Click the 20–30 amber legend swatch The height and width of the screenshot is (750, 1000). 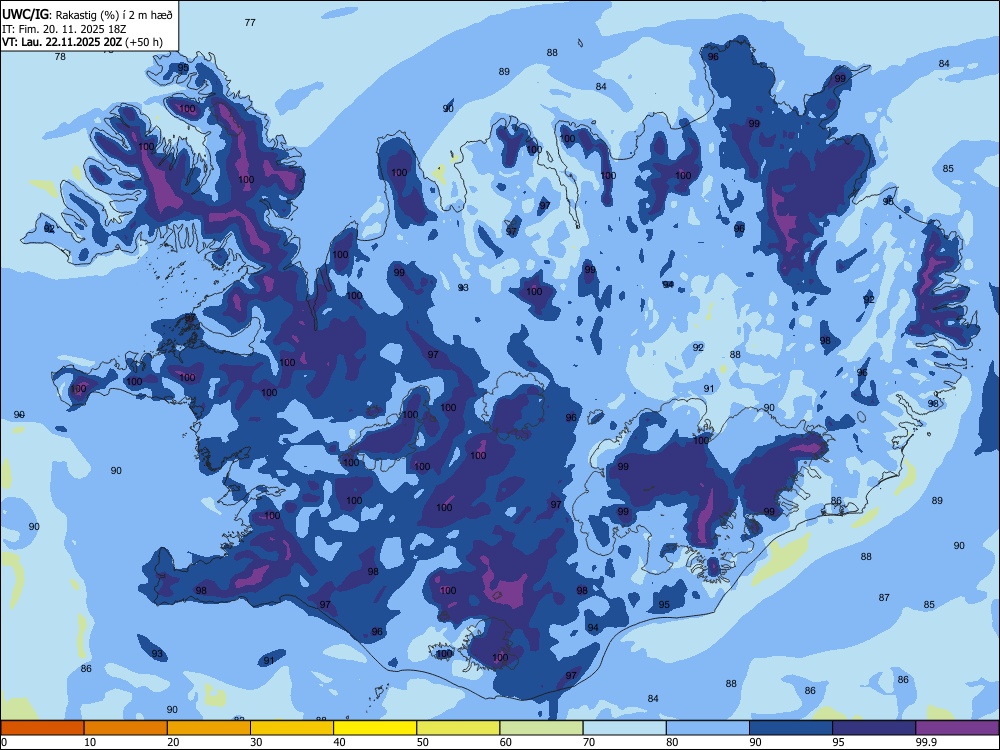tap(209, 728)
